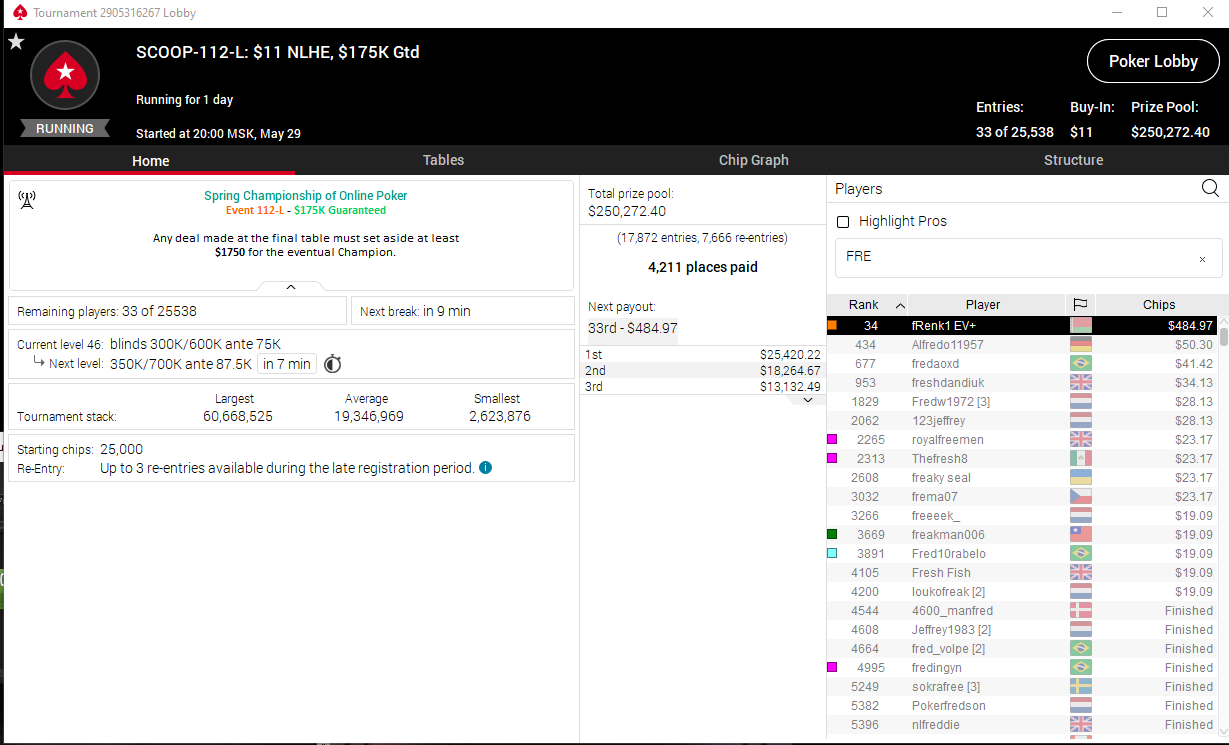Image resolution: width=1229 pixels, height=745 pixels.
Task: Select player Fredw1972 [3]
Action: coord(1021,401)
